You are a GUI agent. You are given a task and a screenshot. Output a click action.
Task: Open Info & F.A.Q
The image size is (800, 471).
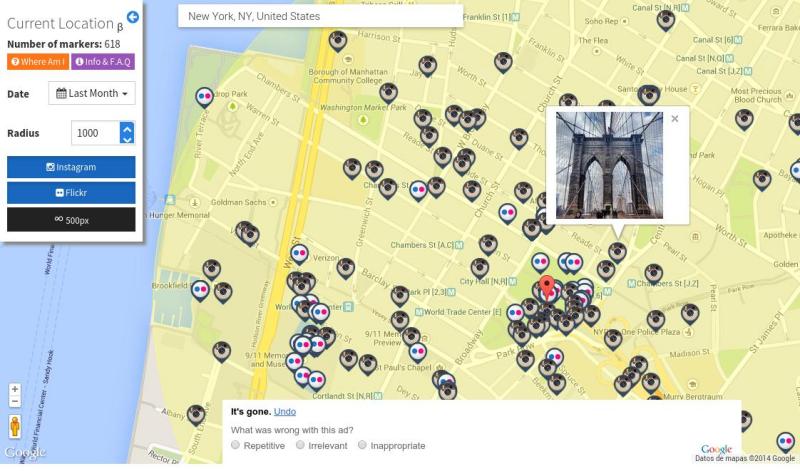click(103, 62)
